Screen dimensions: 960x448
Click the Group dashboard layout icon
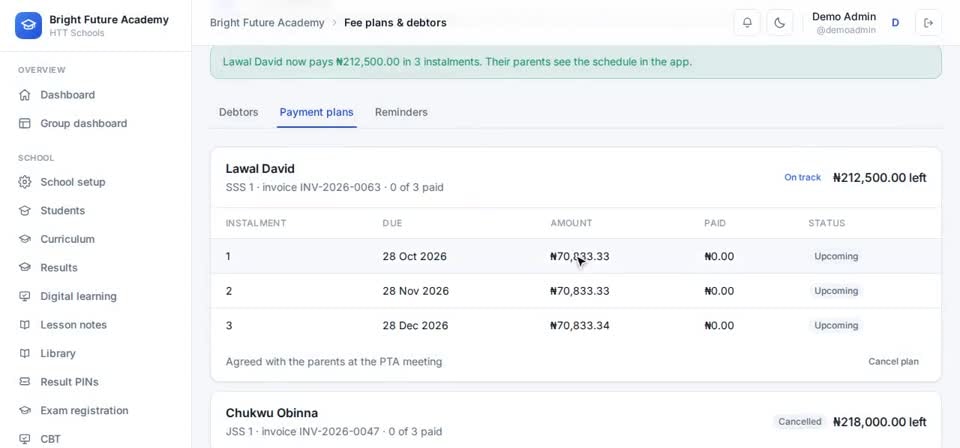(x=24, y=124)
